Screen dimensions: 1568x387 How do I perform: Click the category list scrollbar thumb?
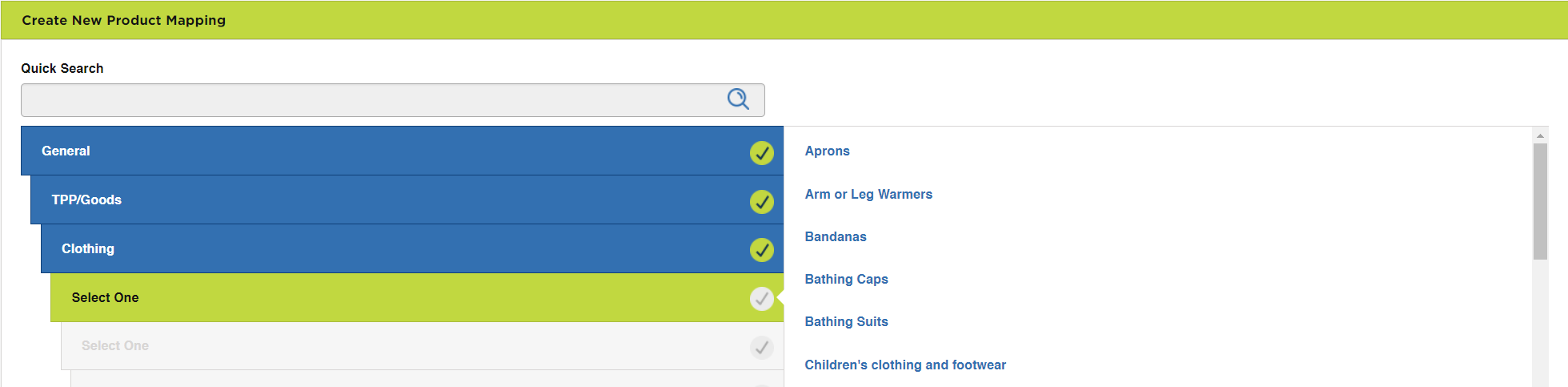click(x=1540, y=201)
